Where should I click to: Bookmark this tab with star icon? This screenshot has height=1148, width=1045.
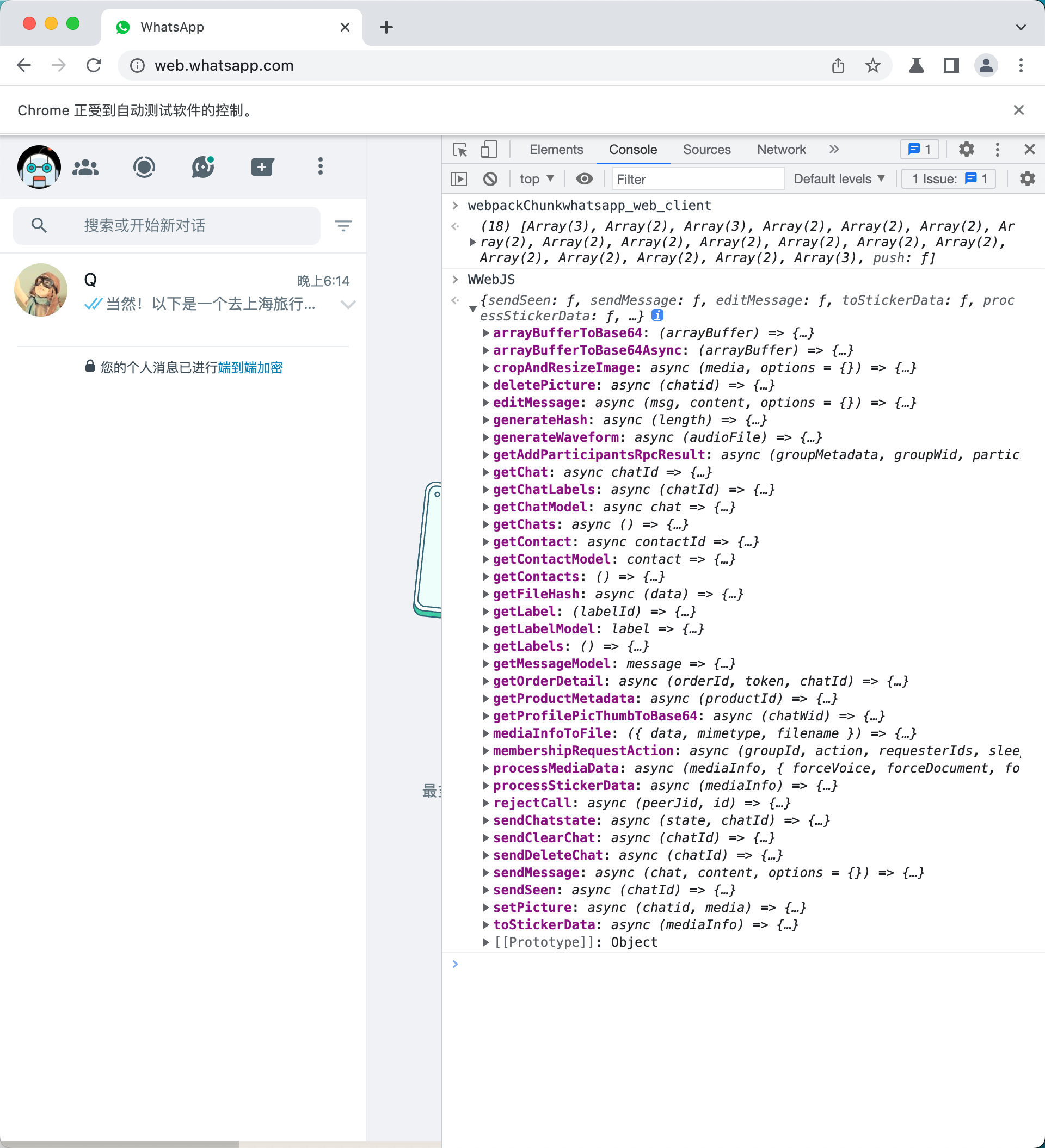(872, 65)
